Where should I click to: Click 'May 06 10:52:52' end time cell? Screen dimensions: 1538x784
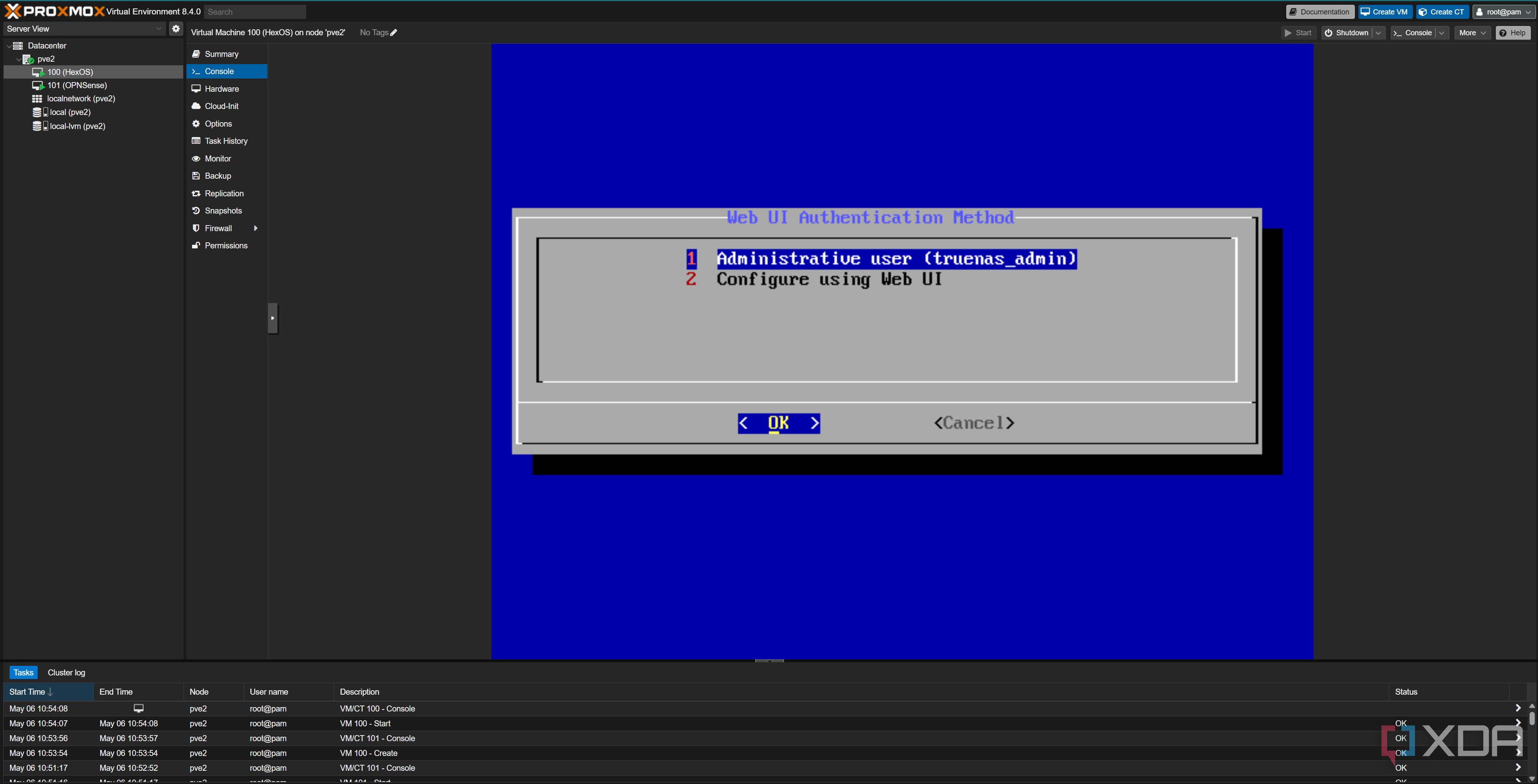(129, 768)
